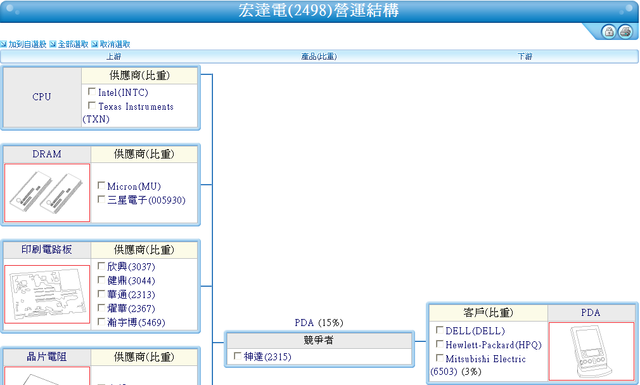Click the 印刷電路板 circuit board thumbnail
The height and width of the screenshot is (385, 640).
pos(47,294)
